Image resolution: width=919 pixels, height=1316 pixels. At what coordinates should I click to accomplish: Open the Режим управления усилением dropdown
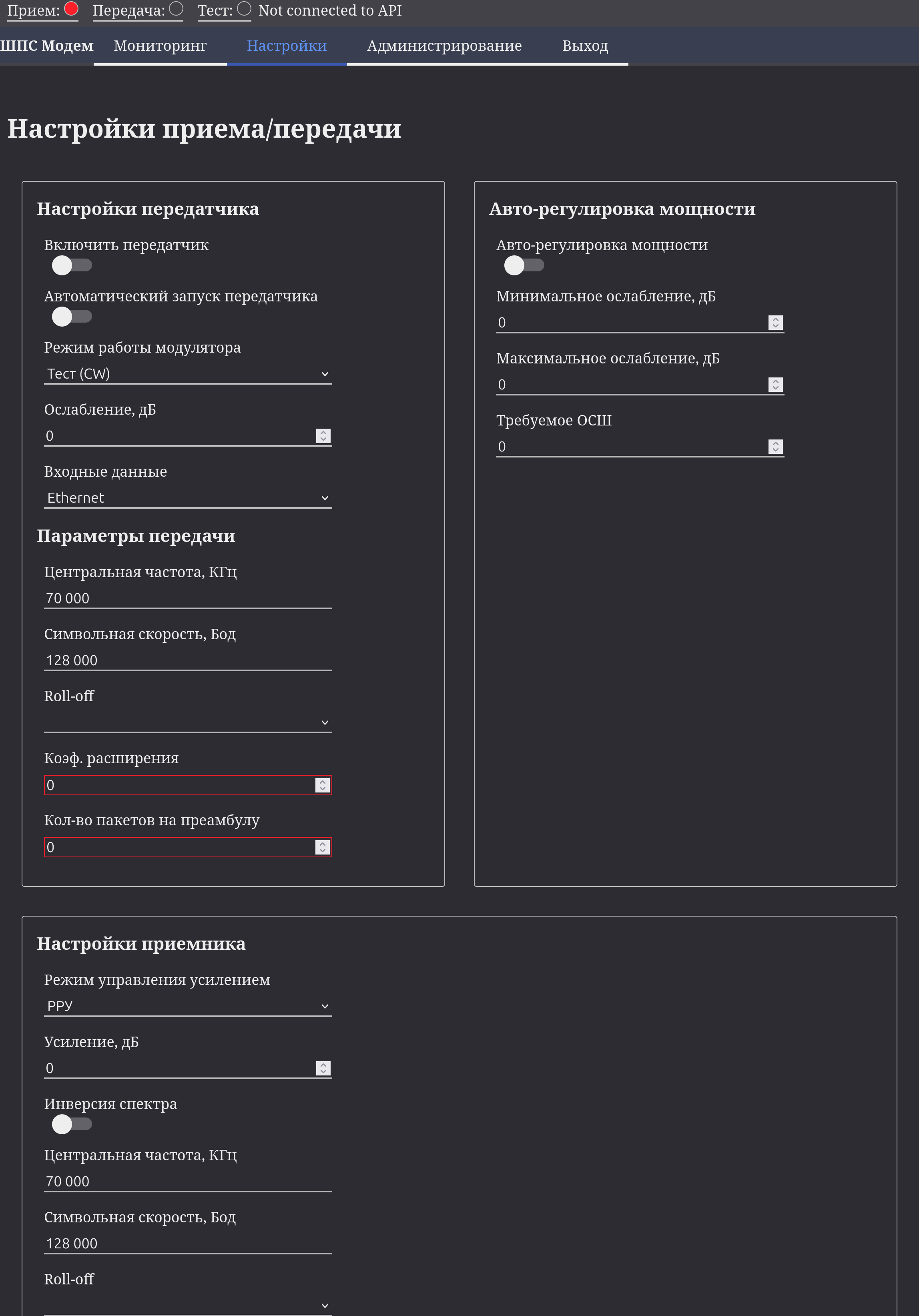tap(187, 1006)
